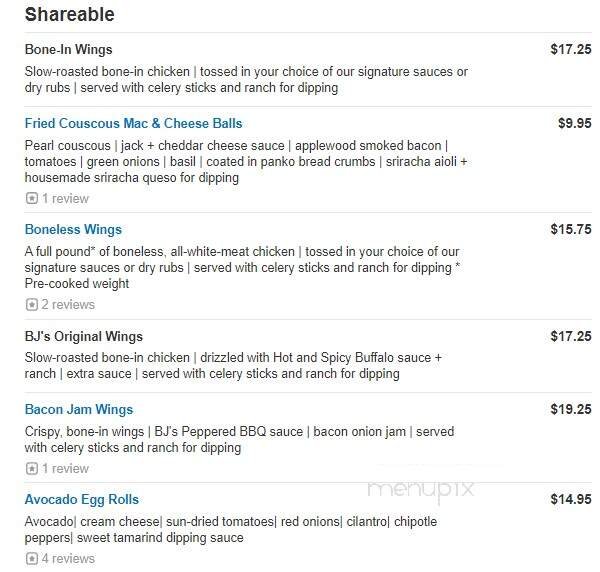Click the $15.75 Boneless Wings price
This screenshot has width=600, height=572.
tap(570, 229)
